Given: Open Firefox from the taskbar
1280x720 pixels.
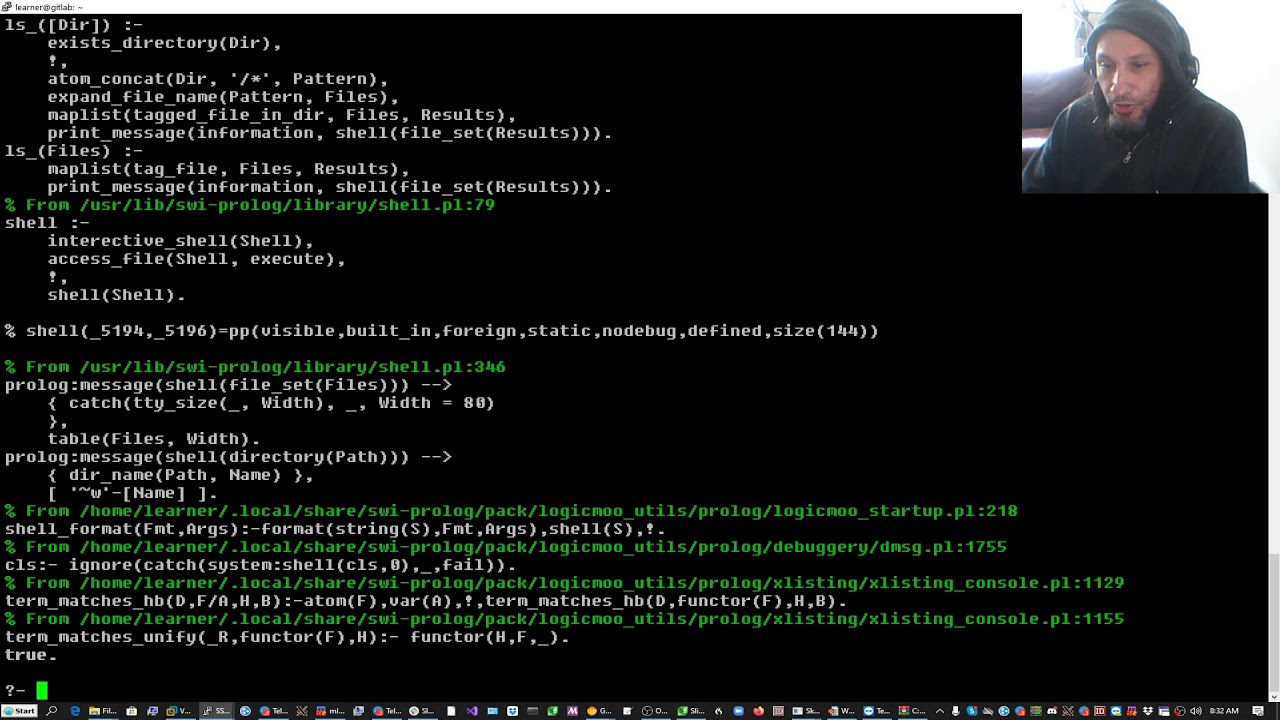Looking at the screenshot, I should click(758, 711).
